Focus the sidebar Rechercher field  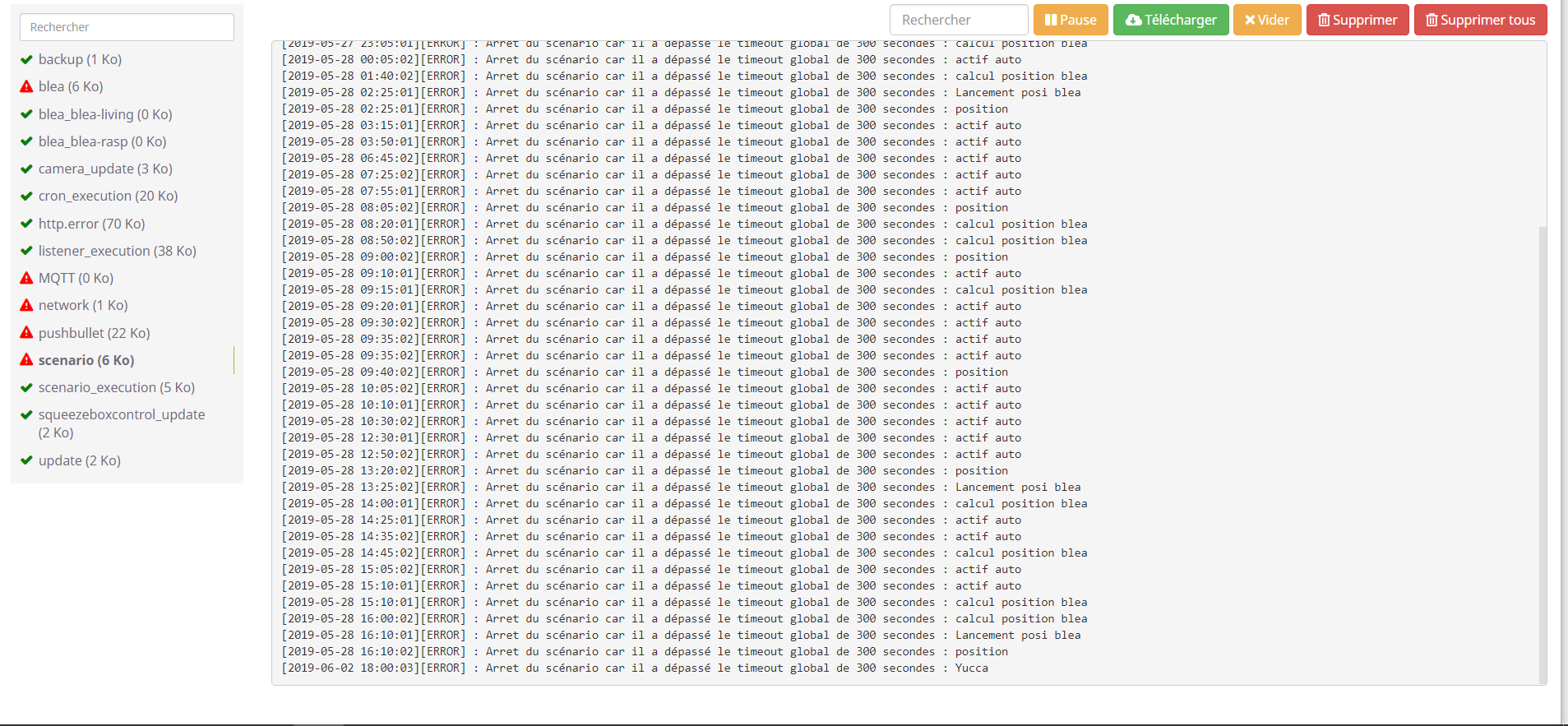coord(127,27)
